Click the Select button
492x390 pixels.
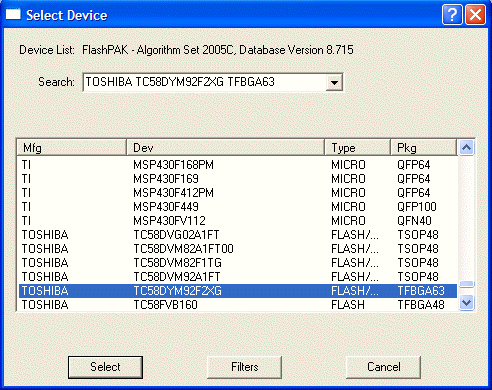pos(105,367)
